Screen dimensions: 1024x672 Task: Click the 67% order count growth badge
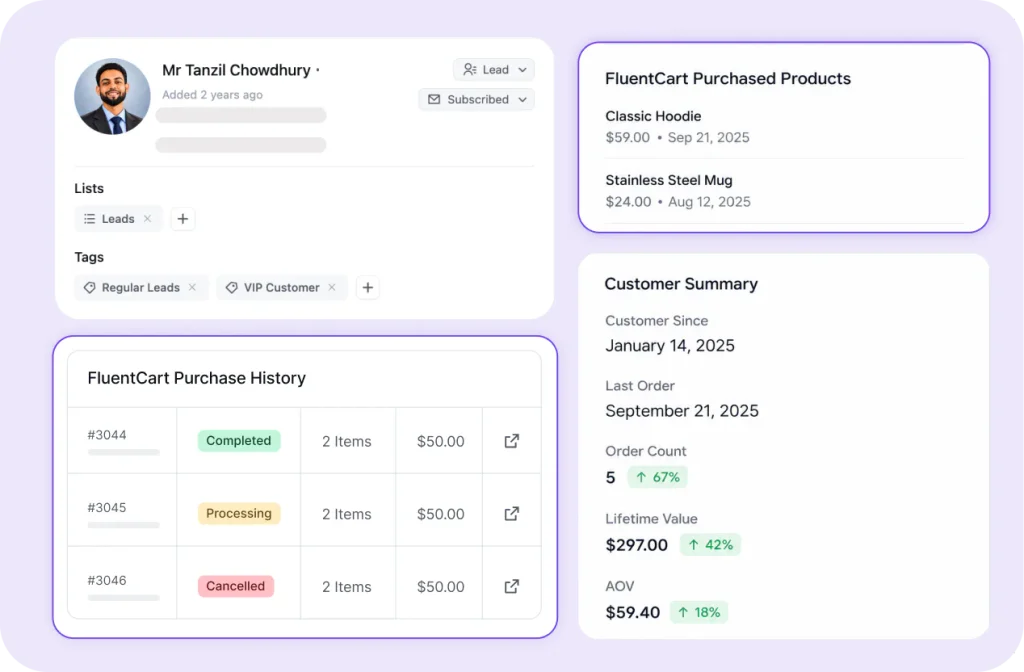click(x=658, y=477)
